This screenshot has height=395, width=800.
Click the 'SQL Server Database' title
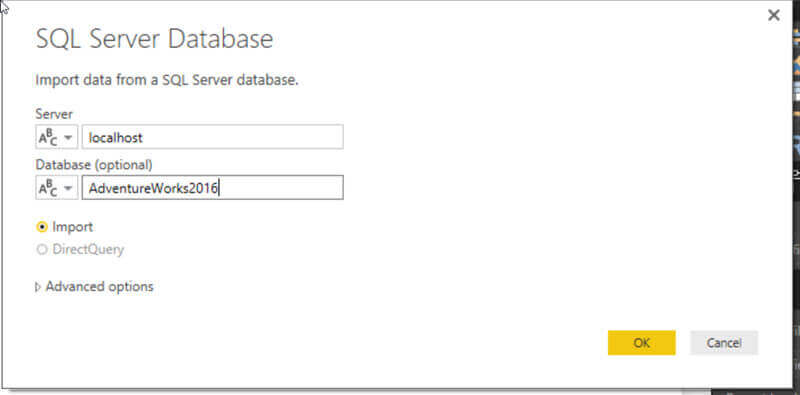(155, 39)
